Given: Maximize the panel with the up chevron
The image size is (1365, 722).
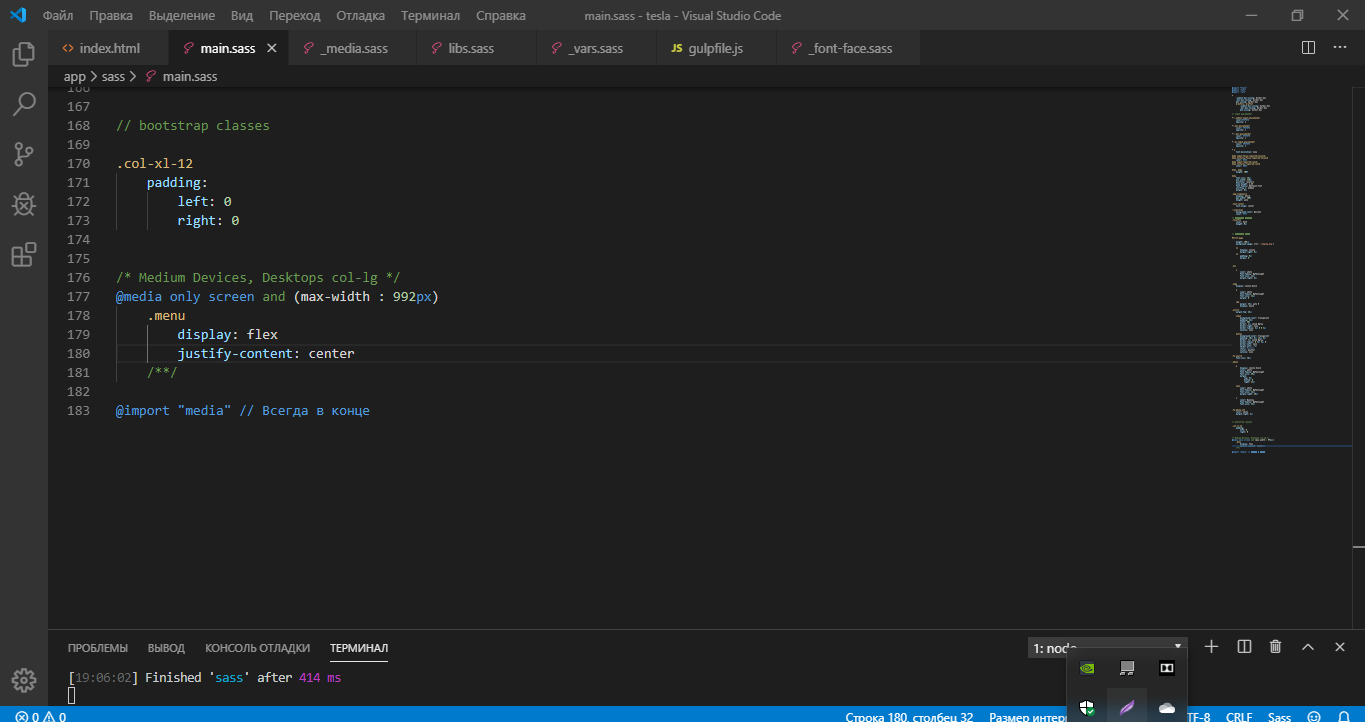Looking at the screenshot, I should tap(1307, 647).
